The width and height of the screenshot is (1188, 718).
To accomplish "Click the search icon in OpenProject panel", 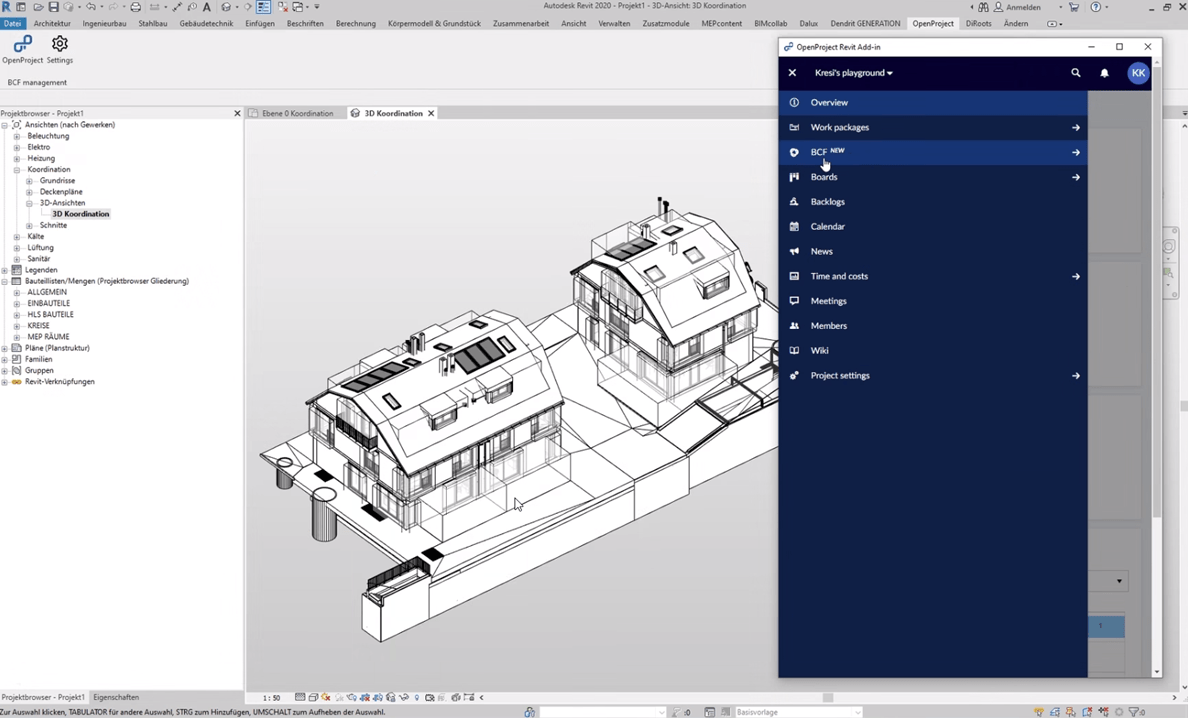I will coord(1076,73).
